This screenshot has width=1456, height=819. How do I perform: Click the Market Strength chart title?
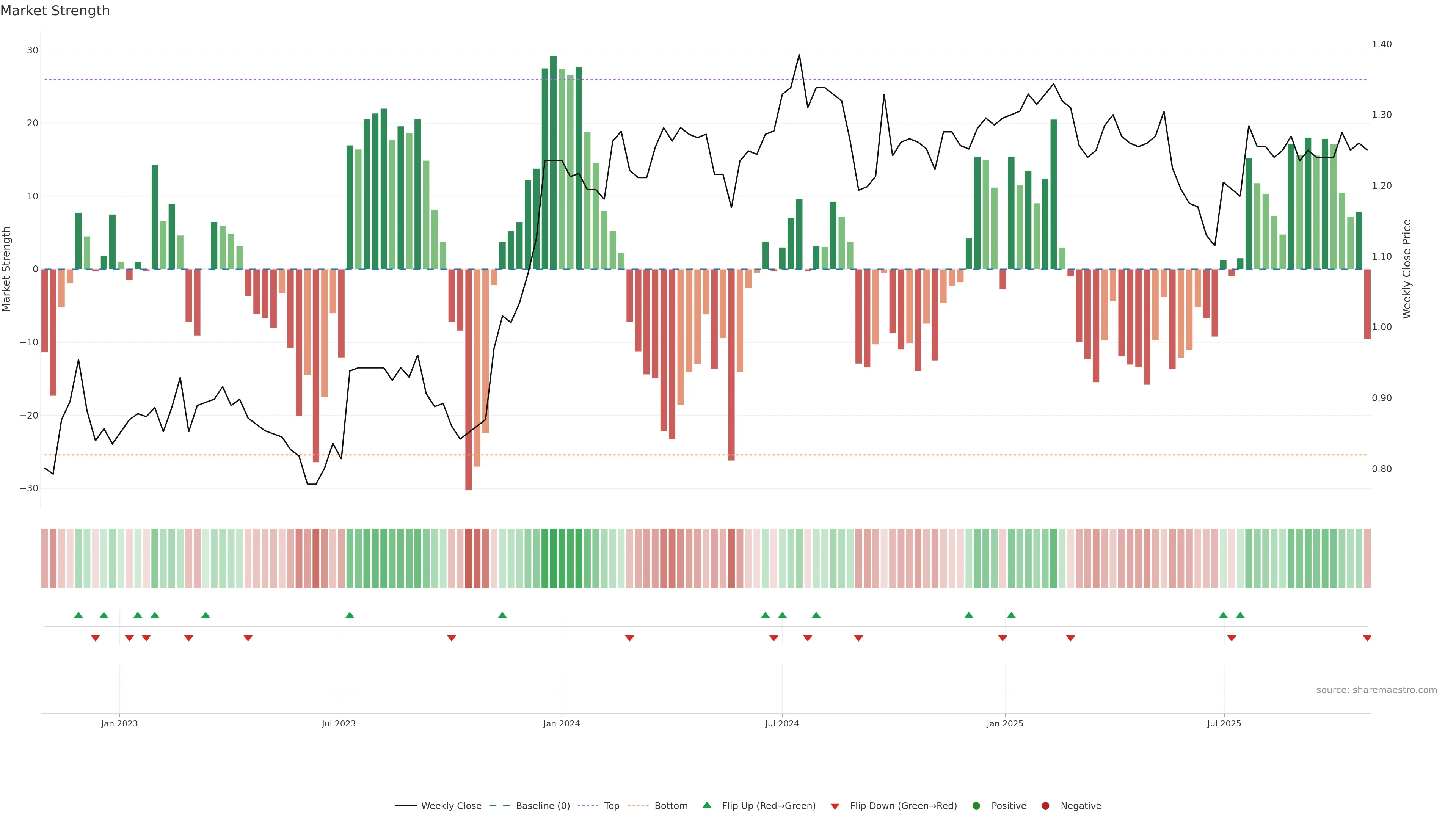click(55, 11)
